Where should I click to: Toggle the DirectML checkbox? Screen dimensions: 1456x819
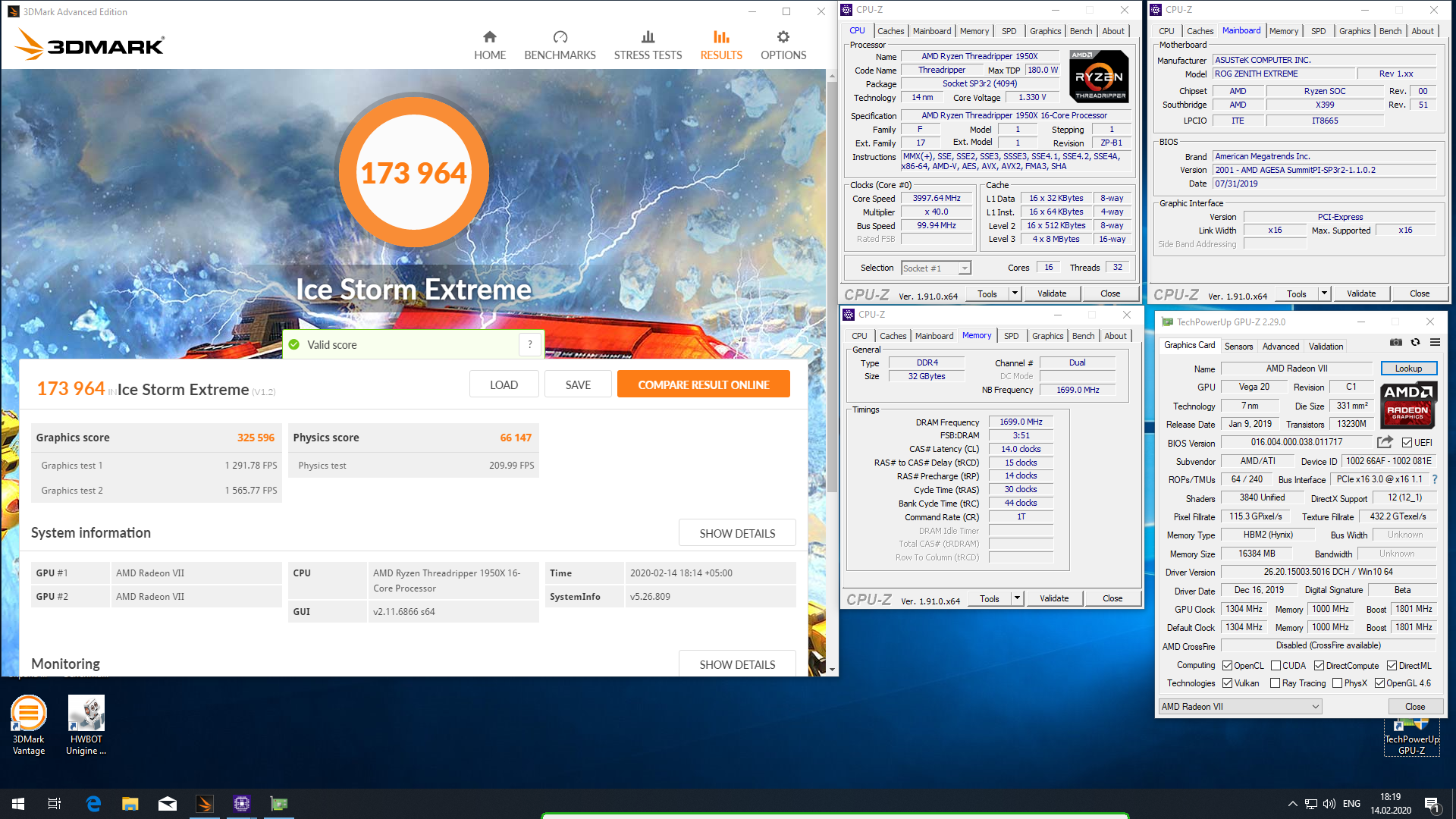pos(1392,666)
